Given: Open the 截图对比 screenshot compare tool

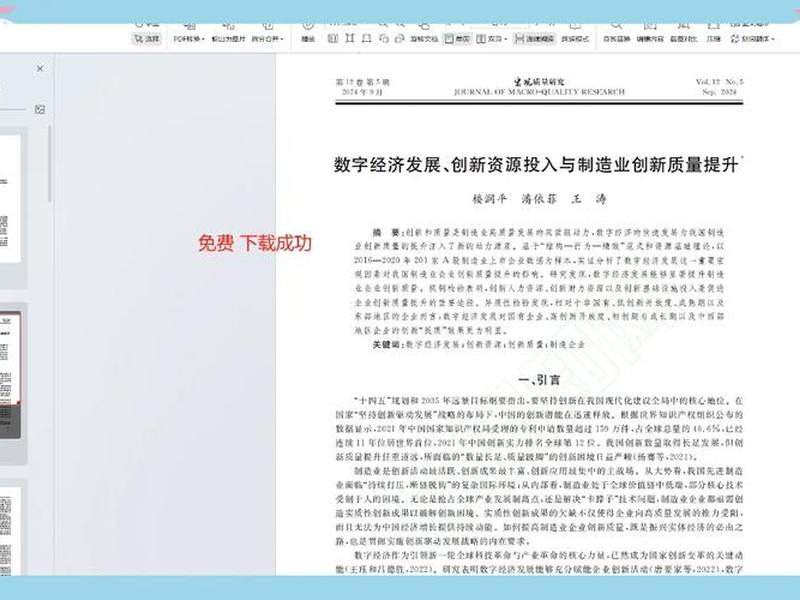Looking at the screenshot, I should 684,38.
